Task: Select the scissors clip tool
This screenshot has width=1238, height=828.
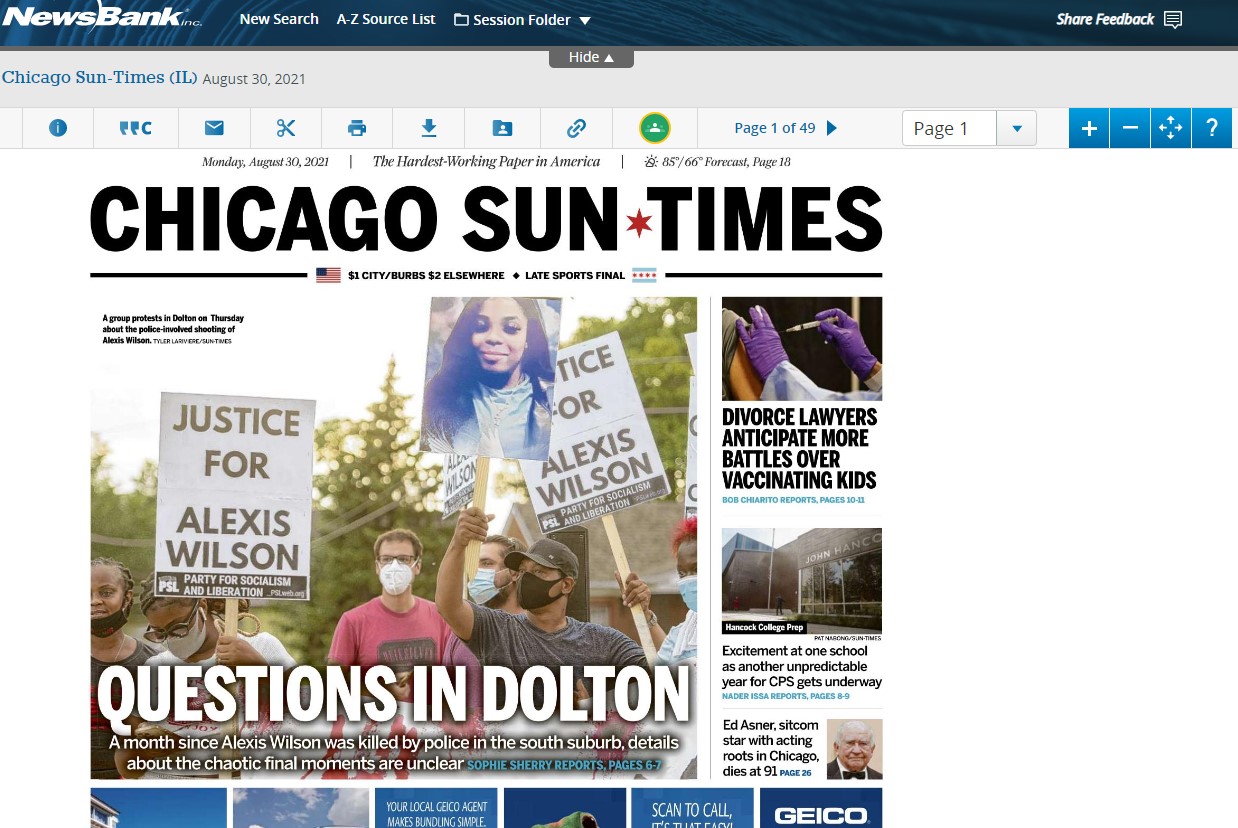Action: pyautogui.click(x=286, y=128)
